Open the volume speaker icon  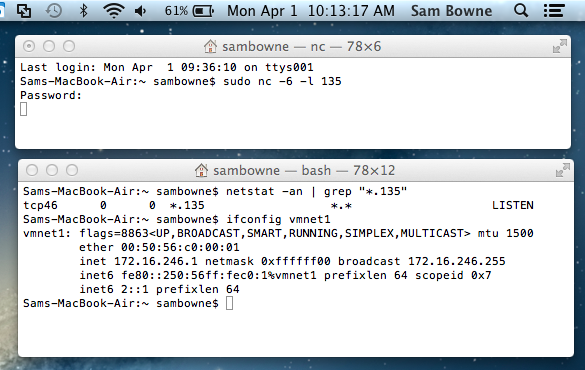tap(140, 11)
